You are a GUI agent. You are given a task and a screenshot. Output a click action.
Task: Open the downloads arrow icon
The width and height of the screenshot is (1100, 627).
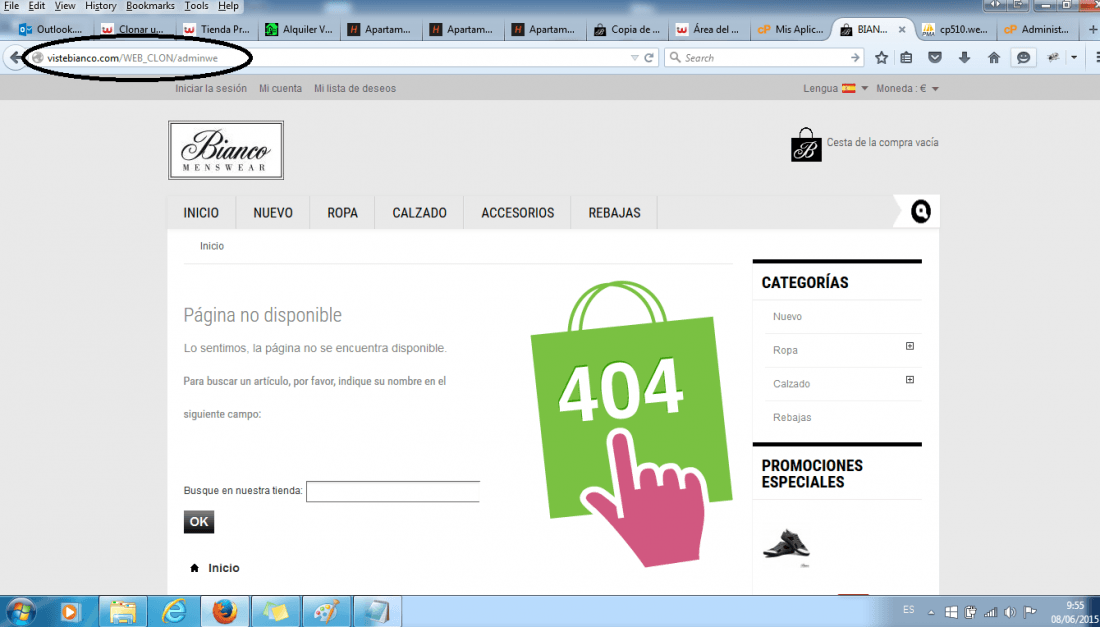(965, 58)
